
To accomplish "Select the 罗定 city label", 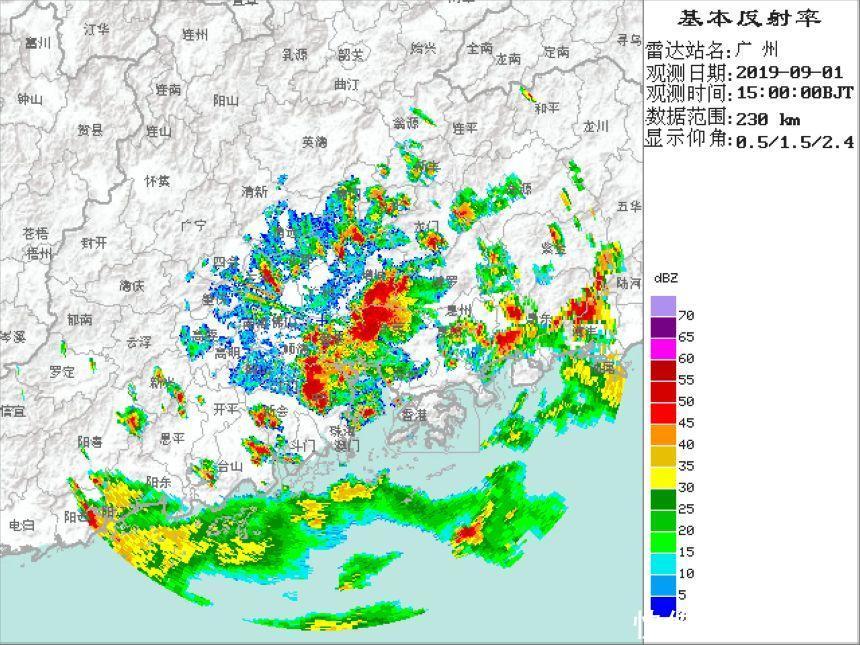I will coord(62,371).
